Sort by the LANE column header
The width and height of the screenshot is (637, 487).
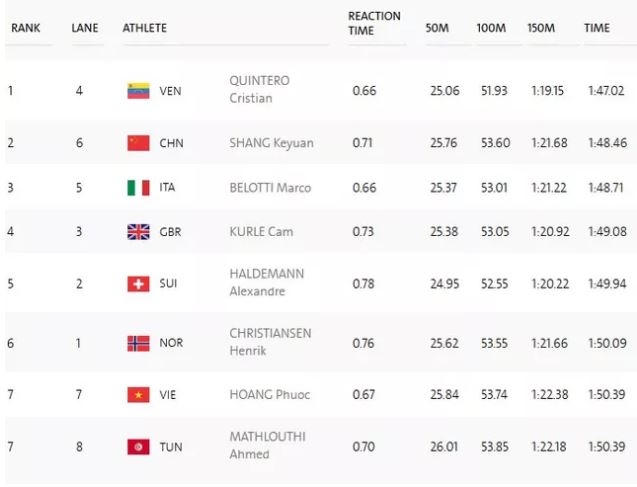[x=85, y=28]
